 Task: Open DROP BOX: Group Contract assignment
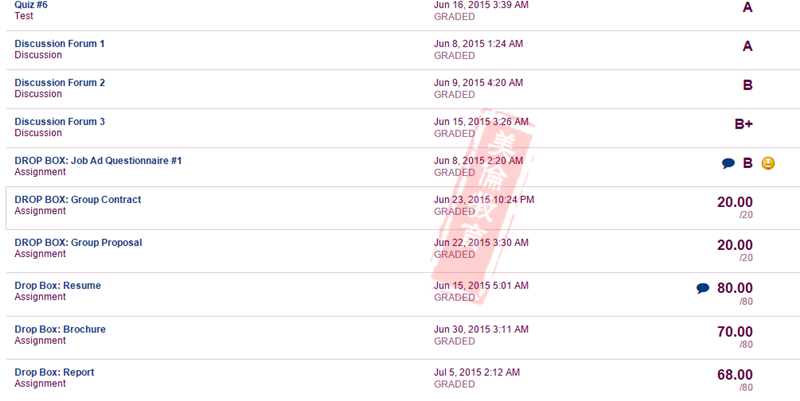[78, 199]
